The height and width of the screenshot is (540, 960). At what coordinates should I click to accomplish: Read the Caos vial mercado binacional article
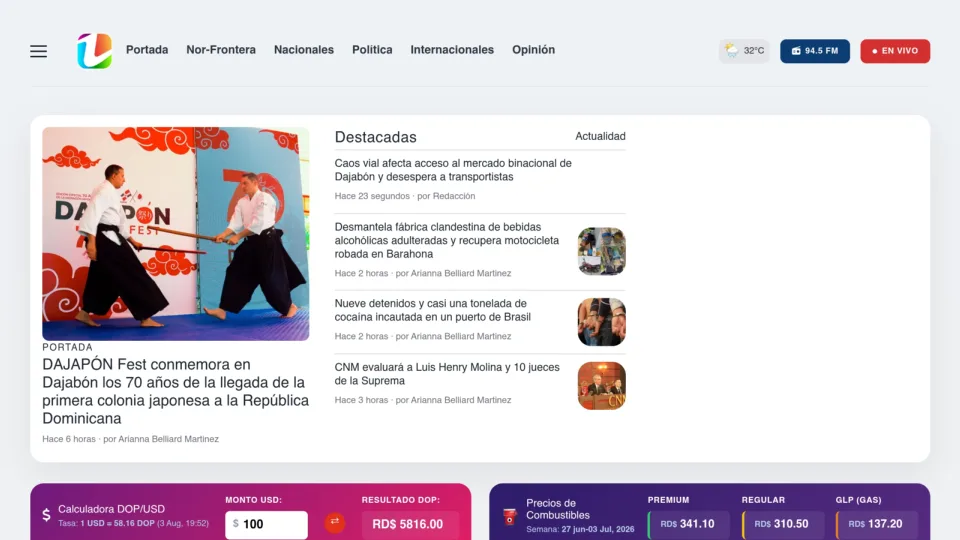tap(453, 170)
